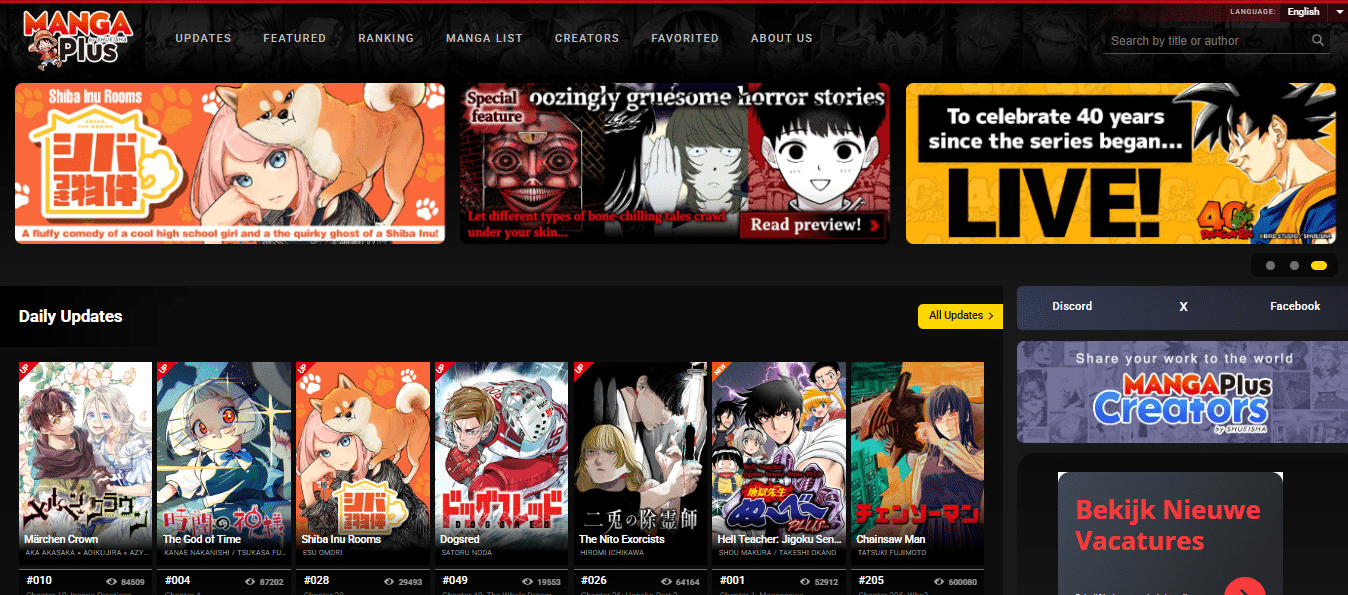Click the search magnifier icon

coord(1318,41)
